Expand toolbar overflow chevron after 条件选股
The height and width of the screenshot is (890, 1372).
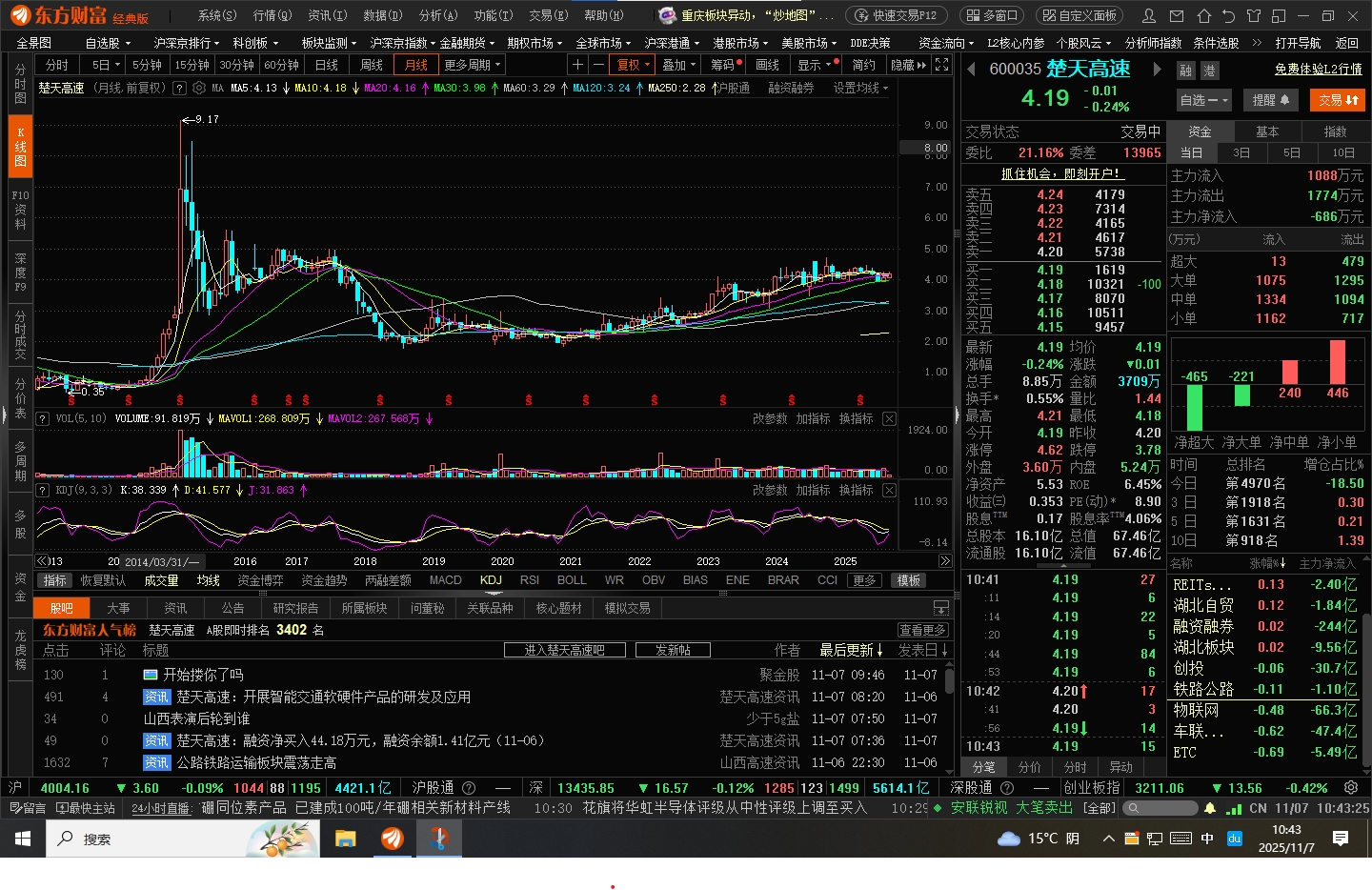click(1257, 43)
